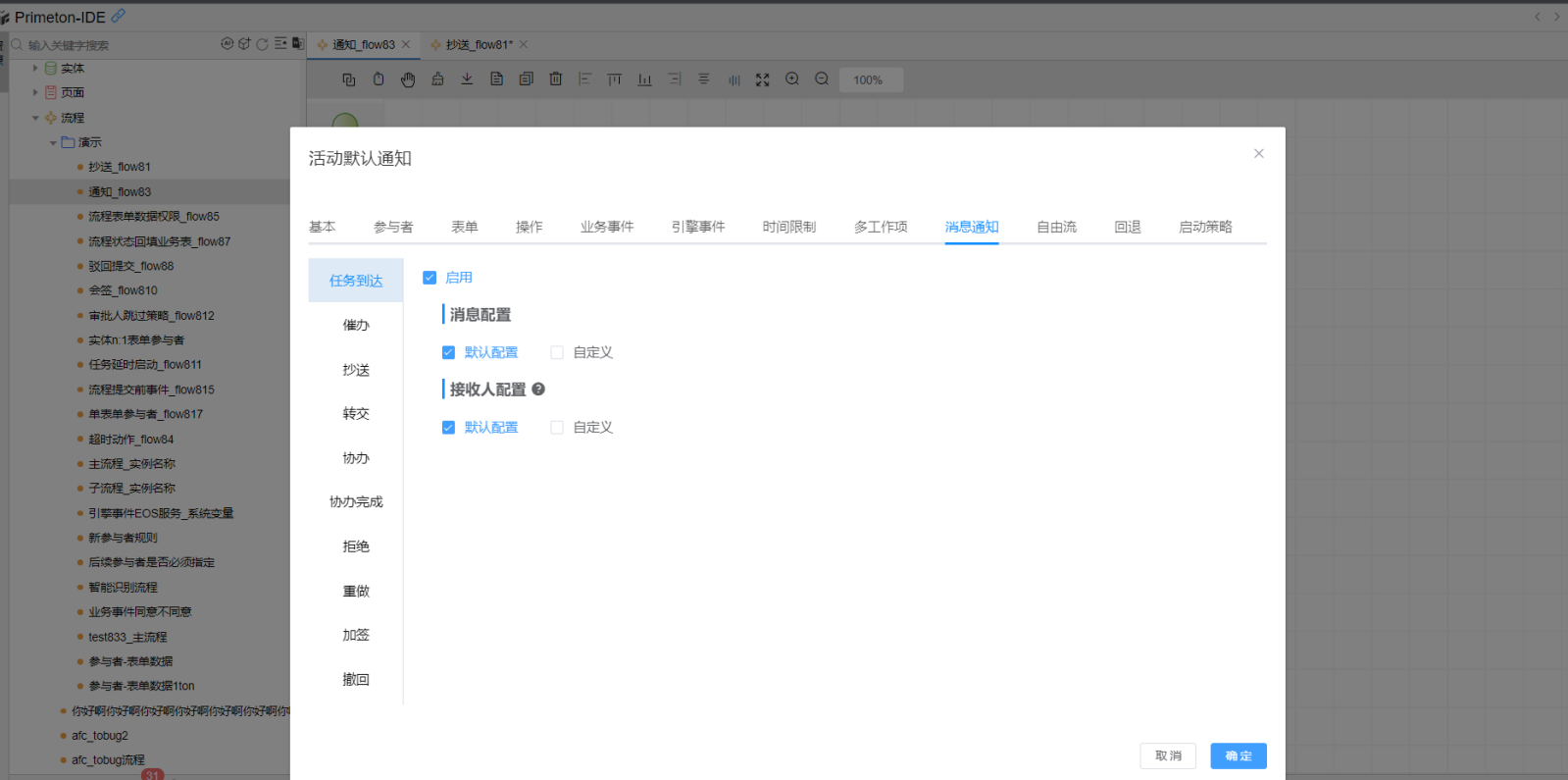This screenshot has height=780, width=1568.
Task: Uncheck the 启用 checkbox
Action: coord(430,278)
